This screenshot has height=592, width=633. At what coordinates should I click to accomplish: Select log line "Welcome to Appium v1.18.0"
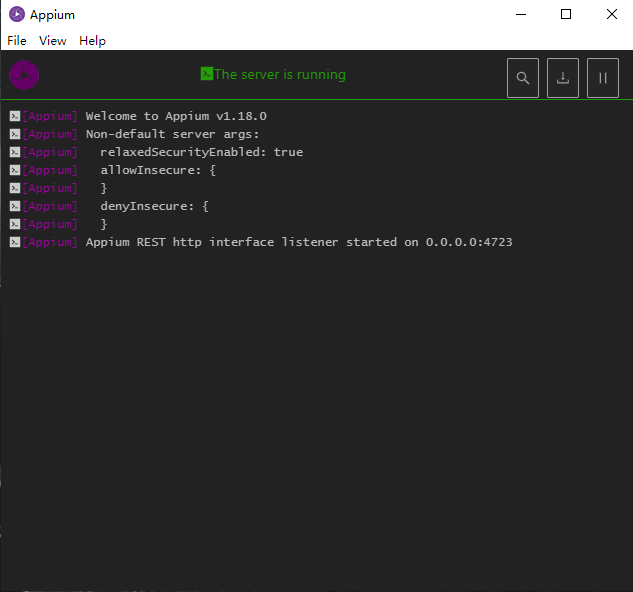click(x=176, y=116)
